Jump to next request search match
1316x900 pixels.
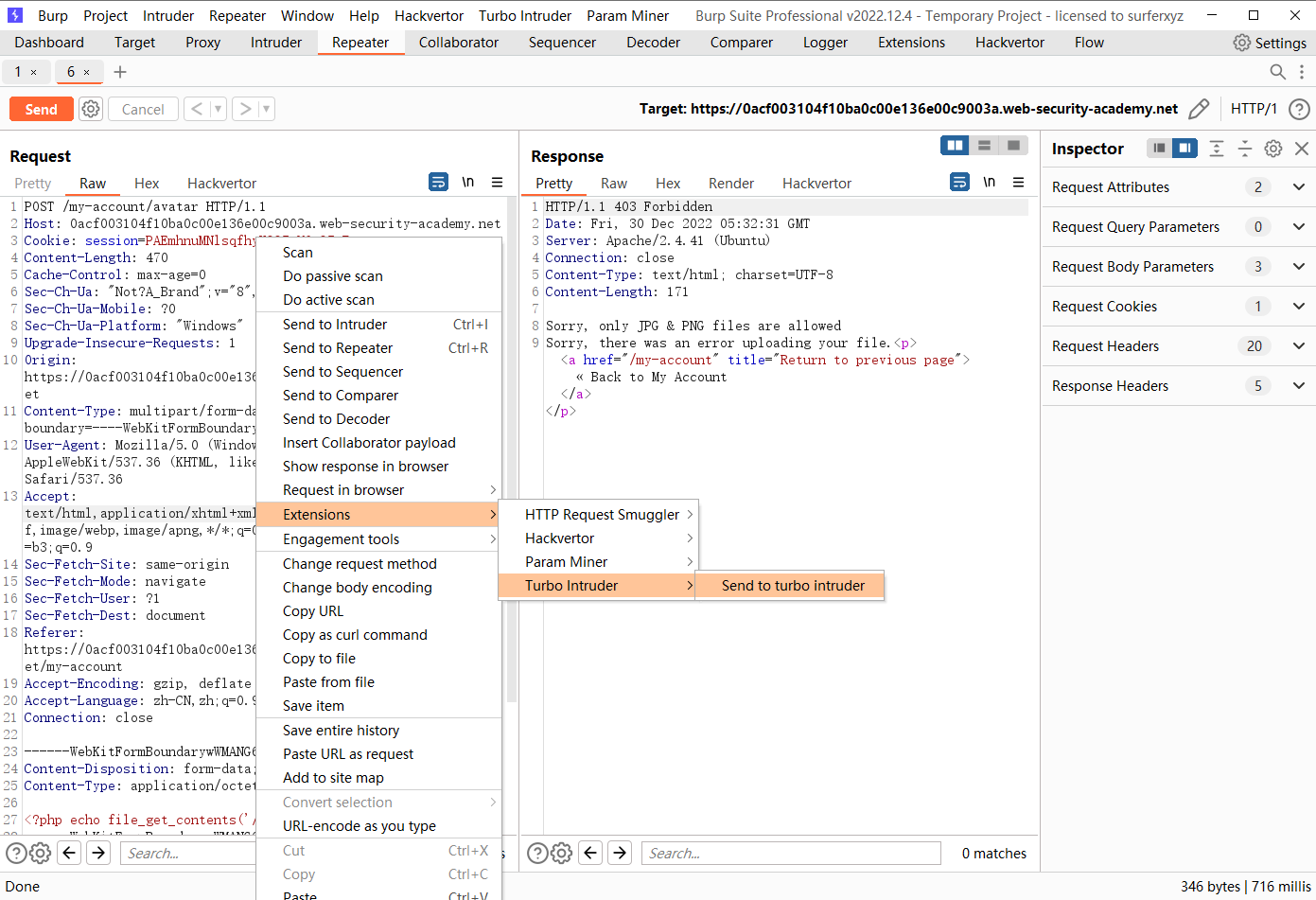[98, 853]
